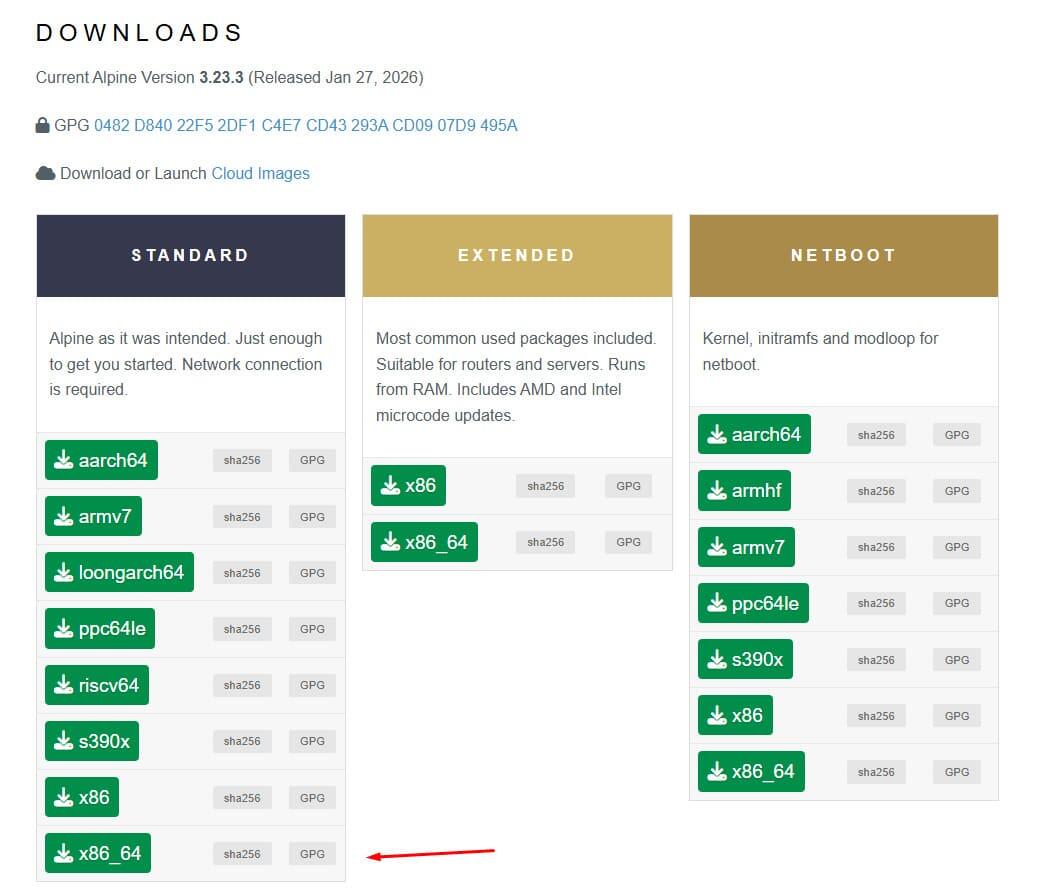Download Netboot x86_64 image
Screen dimensions: 1059x893
tap(751, 771)
